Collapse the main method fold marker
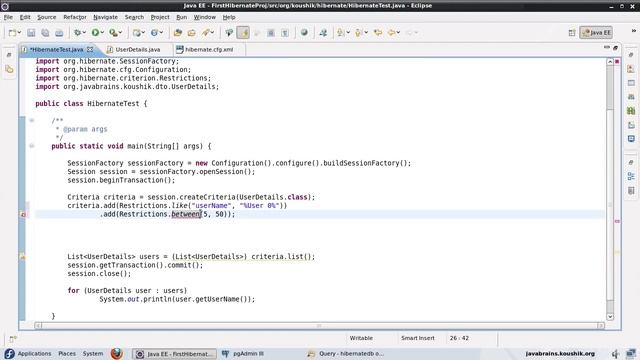This screenshot has height=360, width=640. [31, 146]
